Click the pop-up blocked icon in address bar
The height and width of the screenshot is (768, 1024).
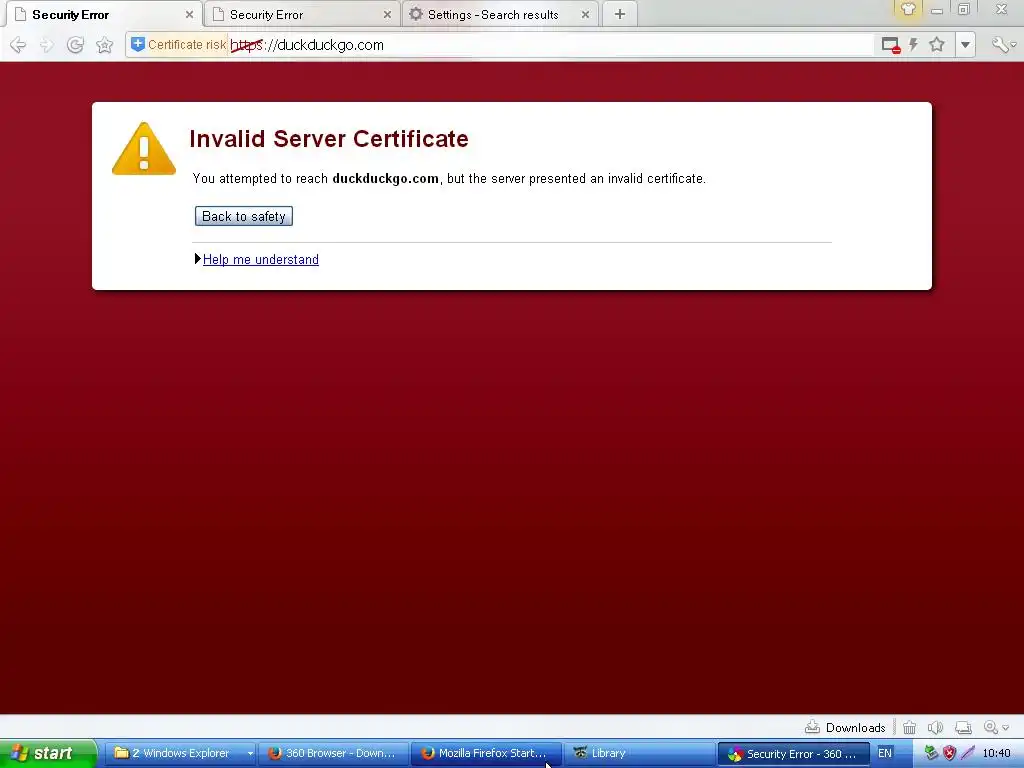(x=891, y=45)
